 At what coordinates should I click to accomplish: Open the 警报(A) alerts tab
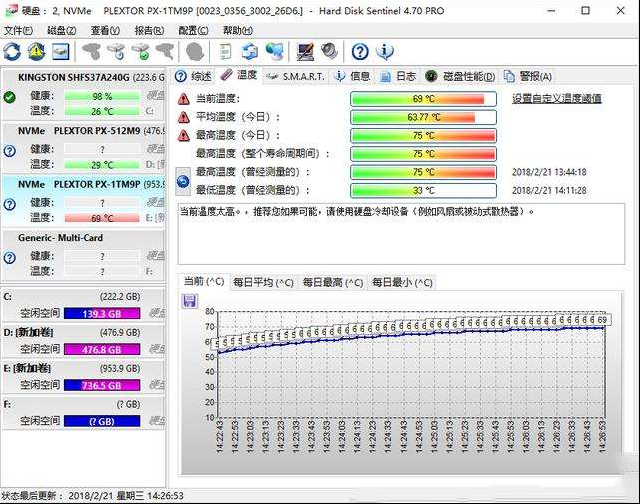[x=528, y=76]
